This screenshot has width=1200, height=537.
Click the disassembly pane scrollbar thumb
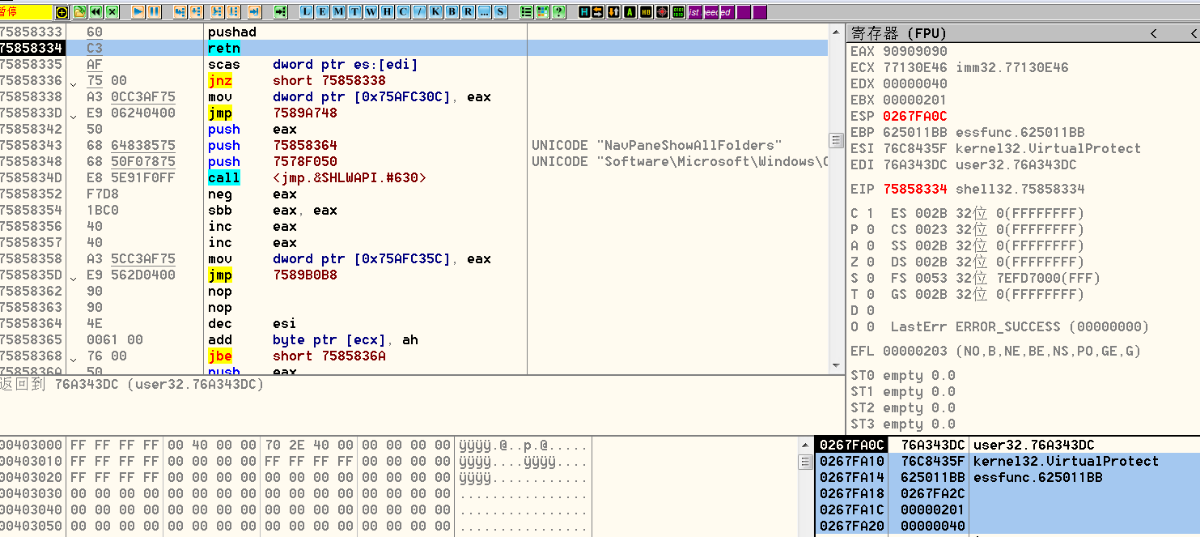836,140
